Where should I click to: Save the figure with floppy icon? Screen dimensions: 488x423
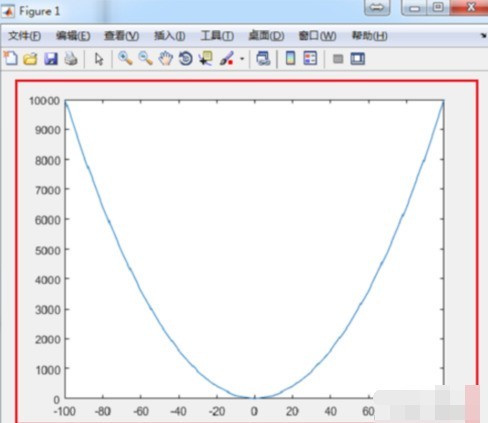[x=51, y=59]
